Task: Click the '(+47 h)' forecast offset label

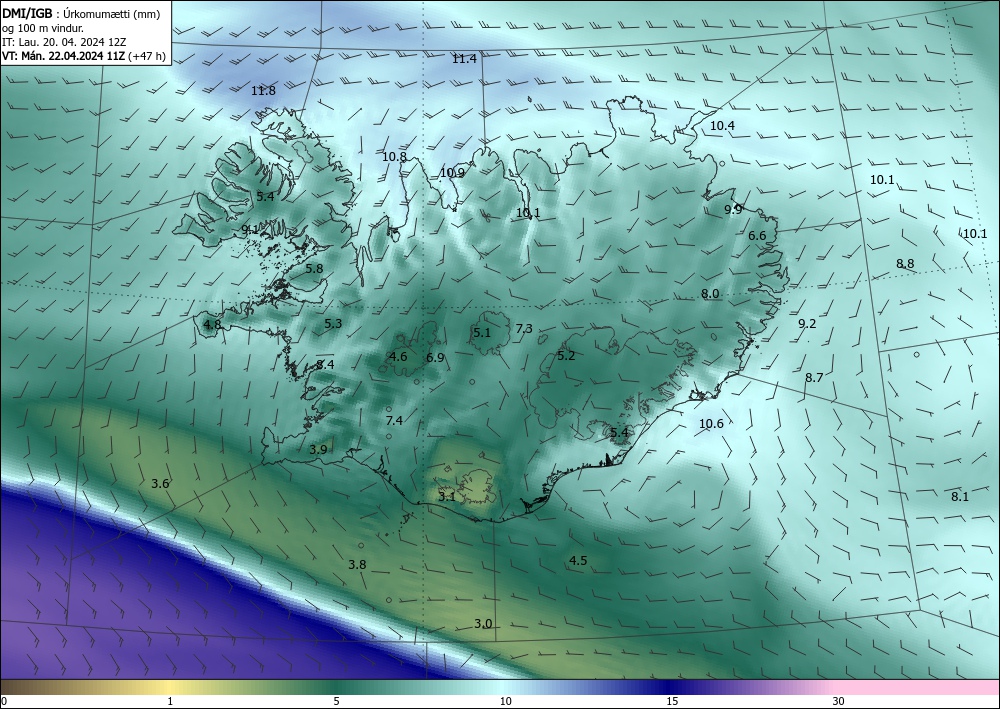Action: [x=147, y=56]
